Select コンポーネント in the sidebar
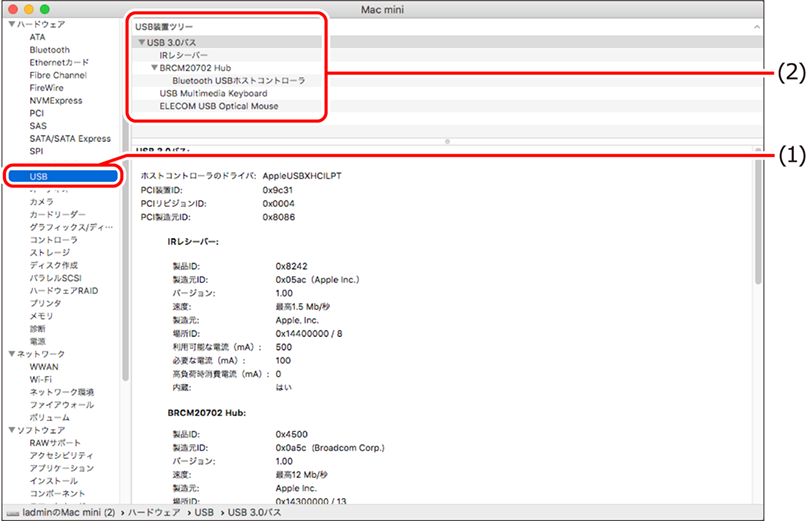The height and width of the screenshot is (521, 809). (57, 493)
